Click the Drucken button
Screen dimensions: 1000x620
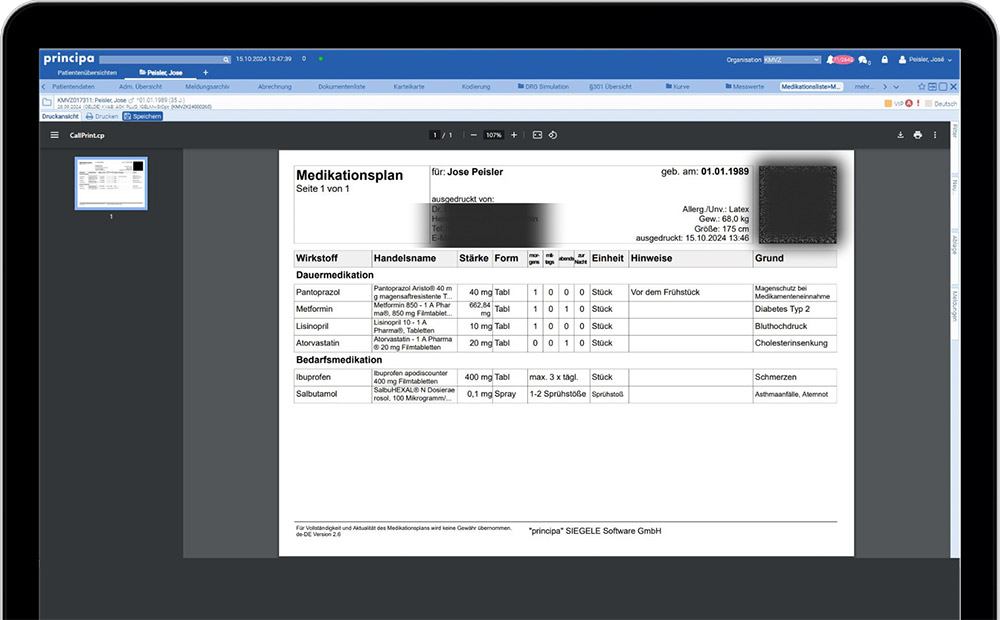102,116
